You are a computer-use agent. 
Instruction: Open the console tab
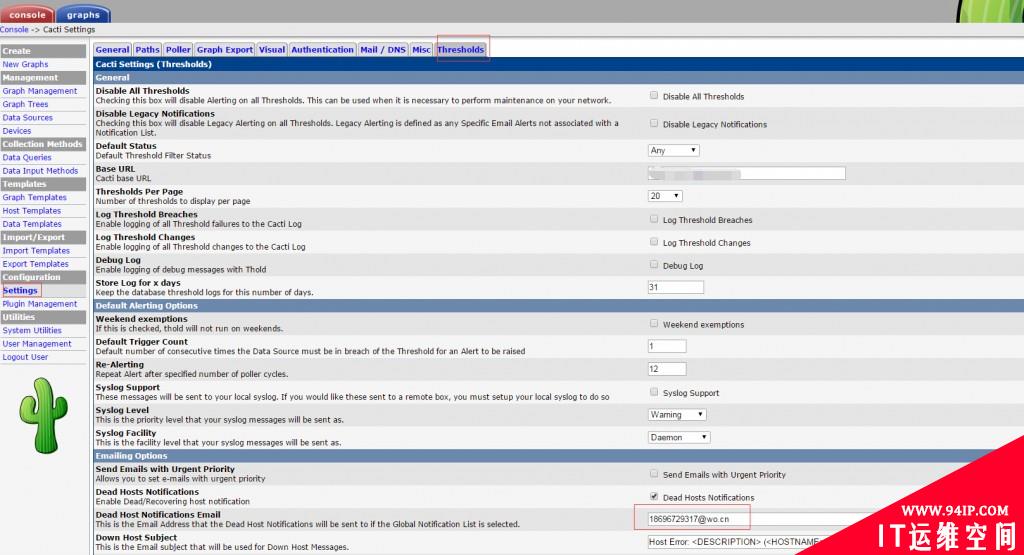click(27, 14)
